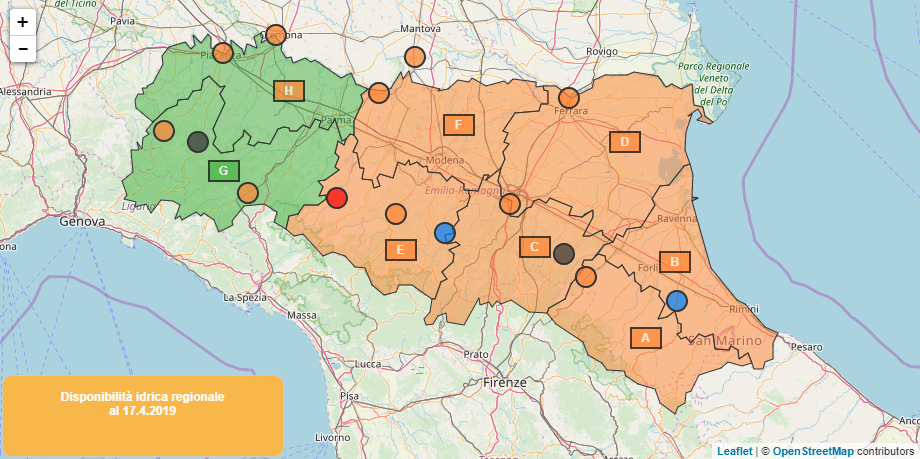Select the zone E label marker
This screenshot has width=920, height=459.
coord(401,249)
